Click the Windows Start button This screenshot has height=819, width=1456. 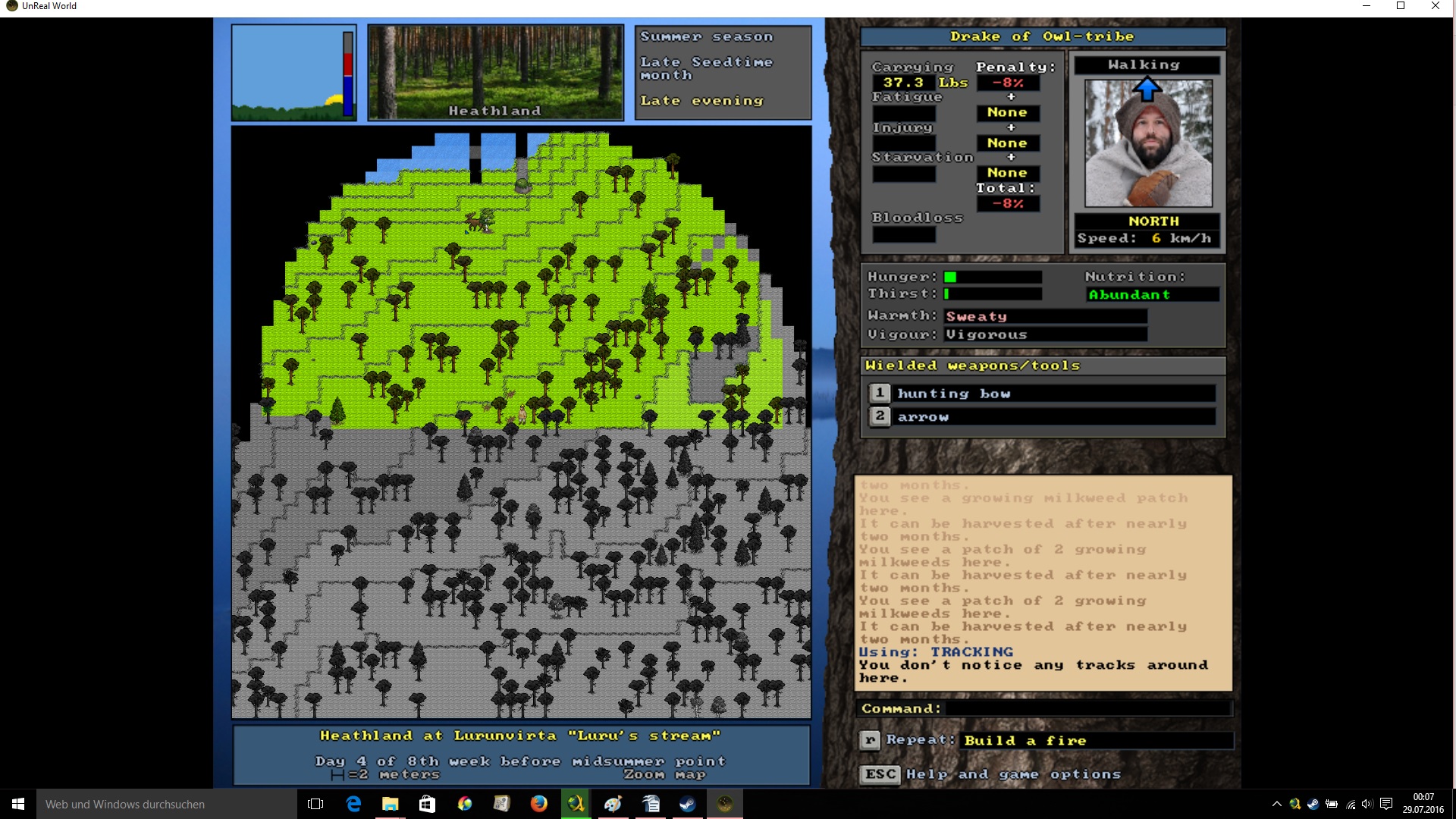[18, 804]
